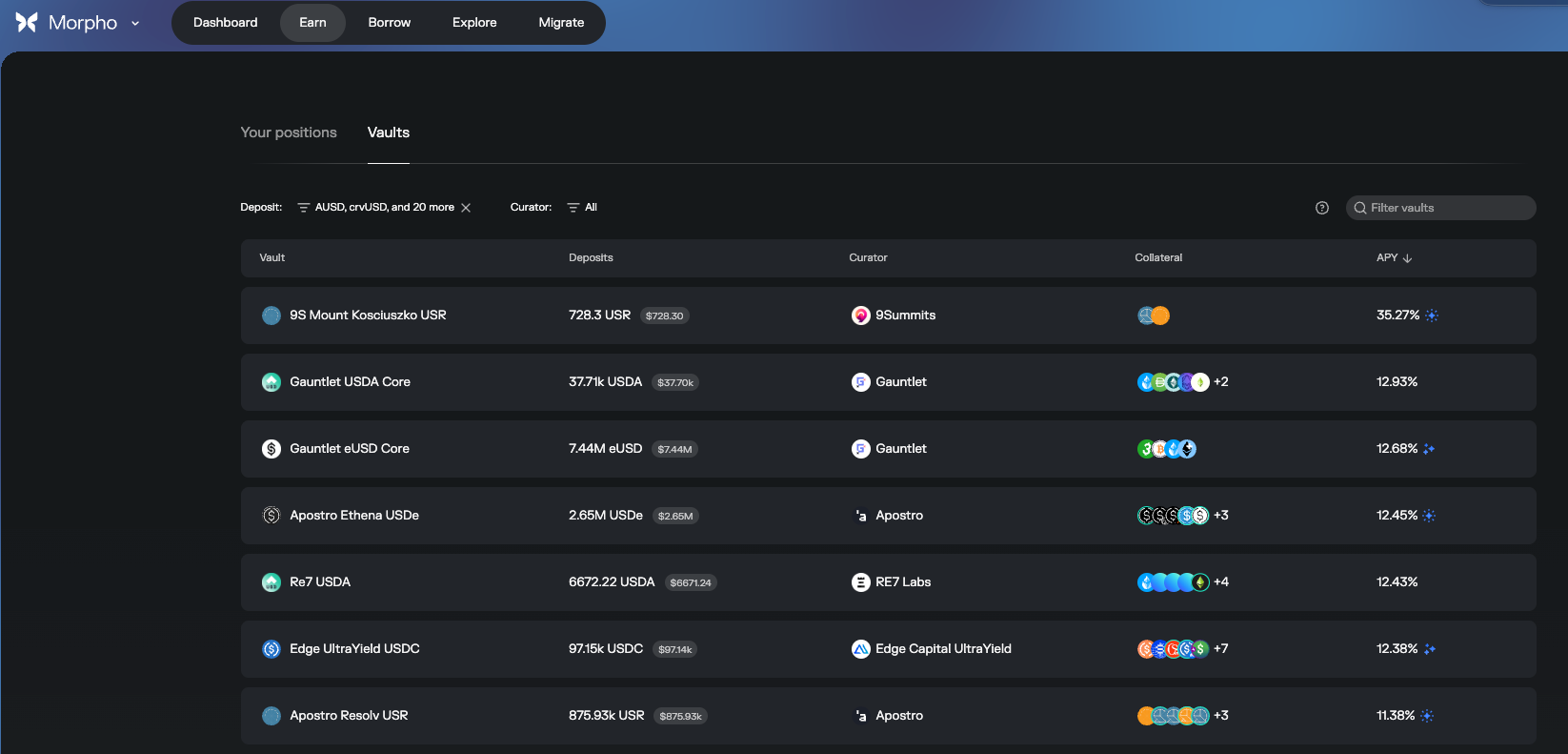This screenshot has height=754, width=1568.
Task: Click +3 collateral count in Resolv USR row
Action: pos(1221,716)
